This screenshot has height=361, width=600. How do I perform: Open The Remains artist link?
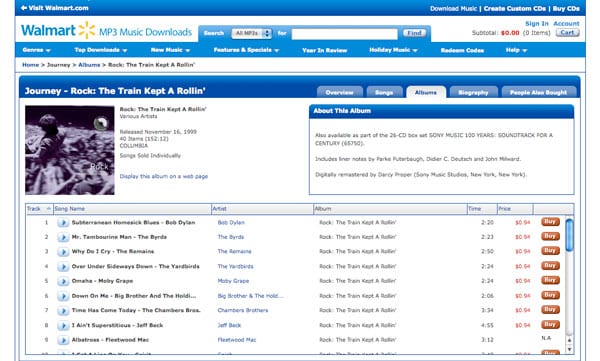point(235,252)
